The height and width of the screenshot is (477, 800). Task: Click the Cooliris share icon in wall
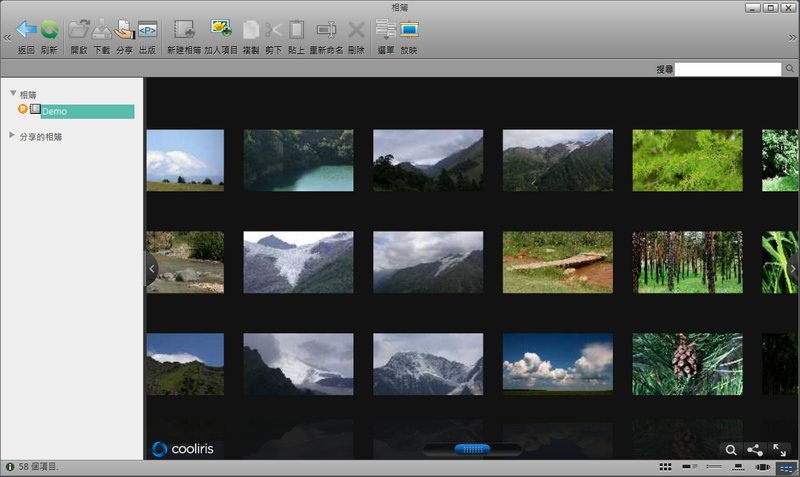tap(755, 451)
